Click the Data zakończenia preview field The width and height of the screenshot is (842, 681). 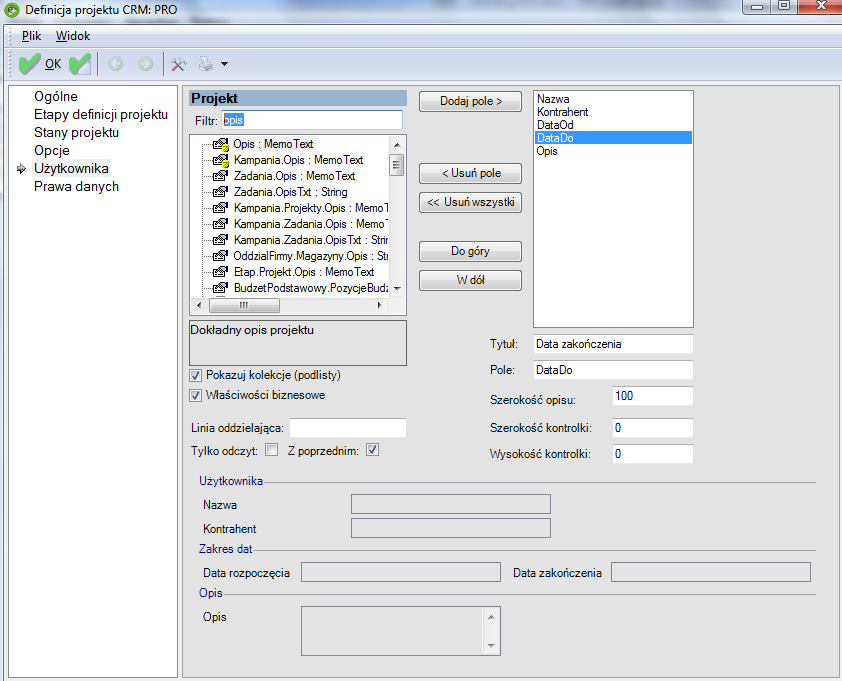coord(710,573)
